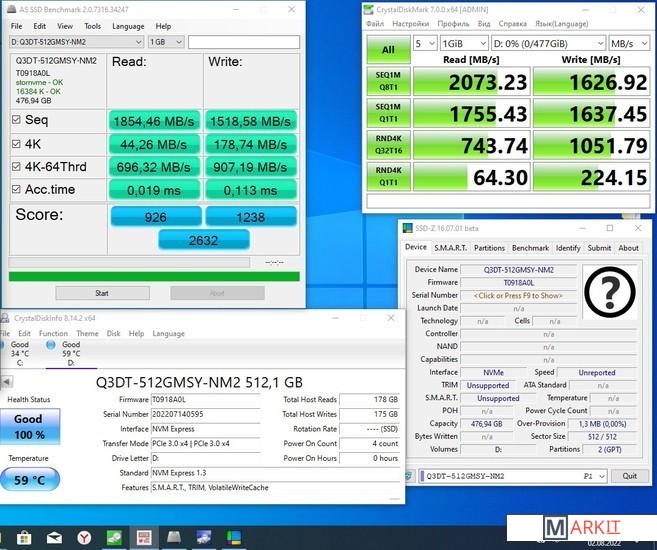Open the Tools menu in AS SSD
Screen dimensions: 657x550
(92, 26)
